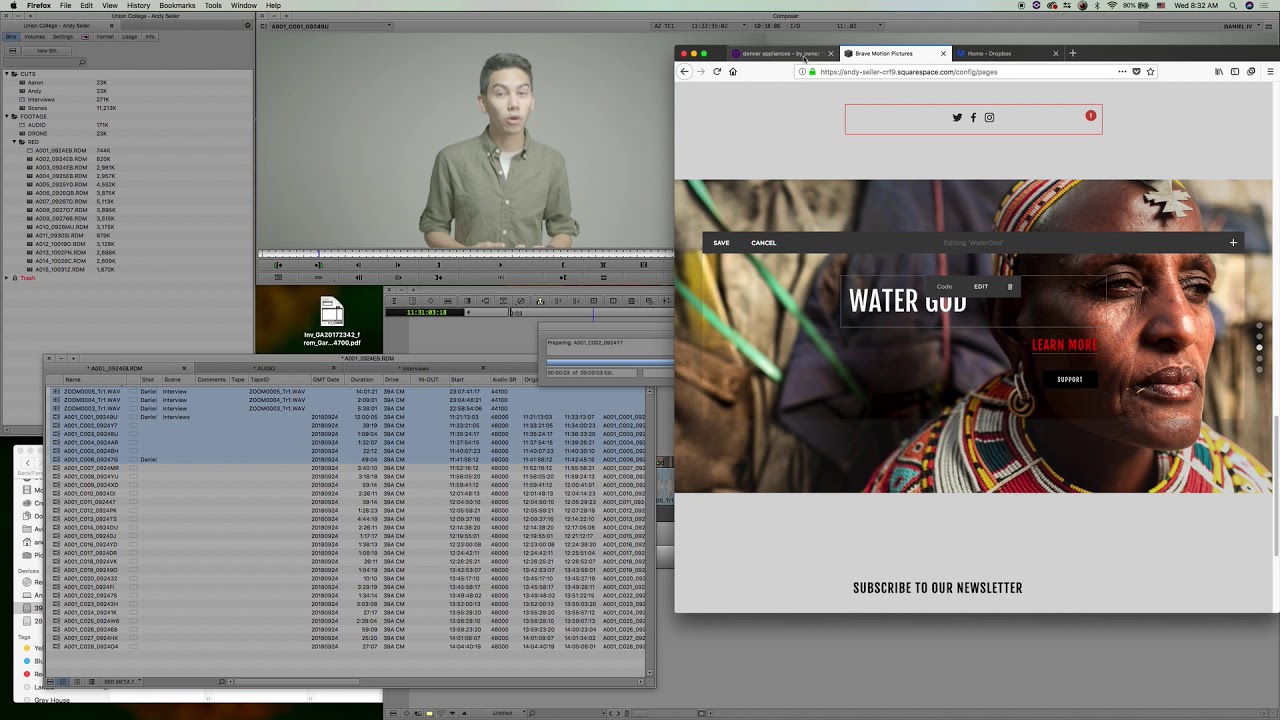This screenshot has width=1280, height=720.
Task: Open the Wi-Fi status menu
Action: pos(1112,5)
